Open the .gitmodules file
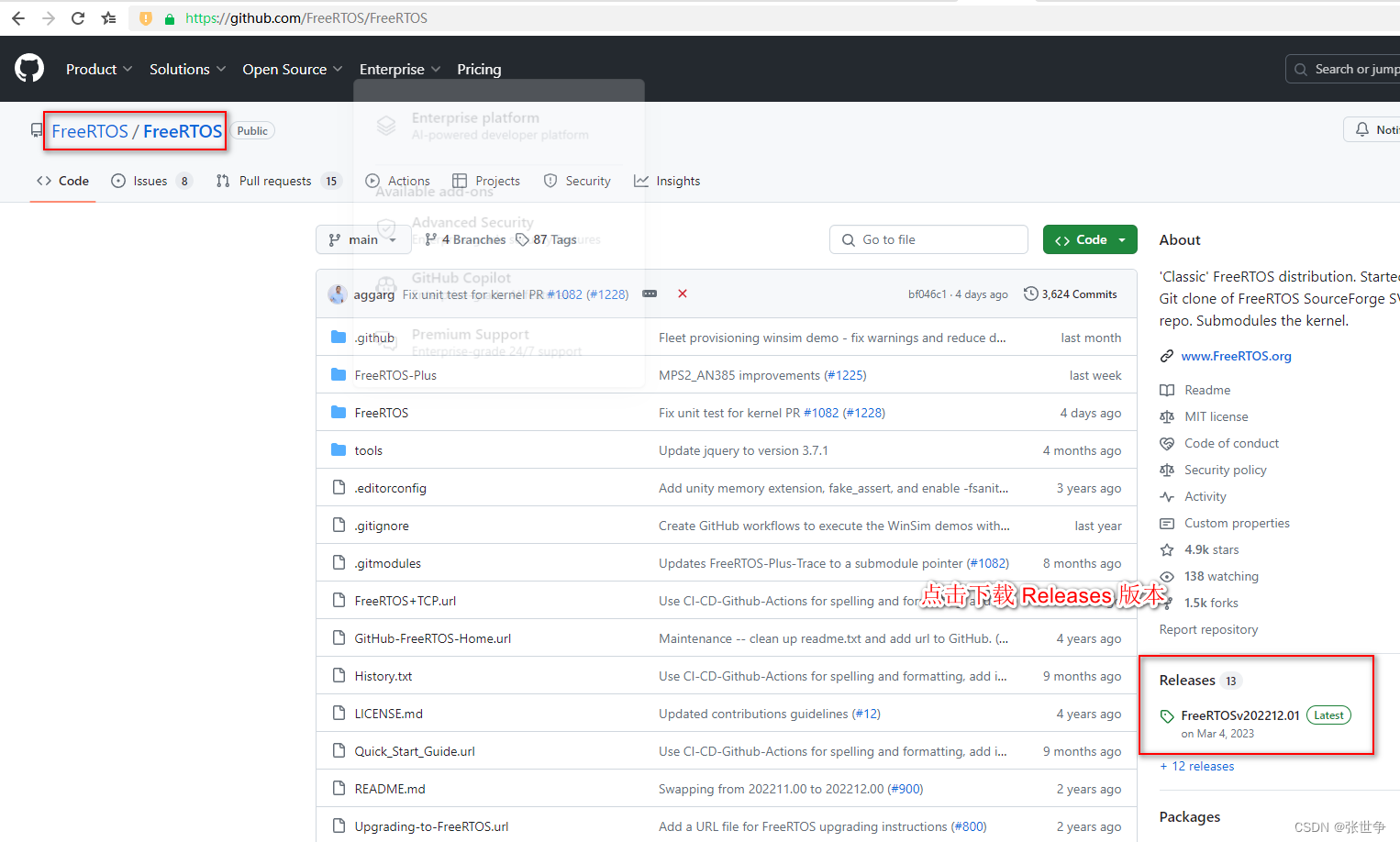The width and height of the screenshot is (1400, 842). (x=388, y=563)
